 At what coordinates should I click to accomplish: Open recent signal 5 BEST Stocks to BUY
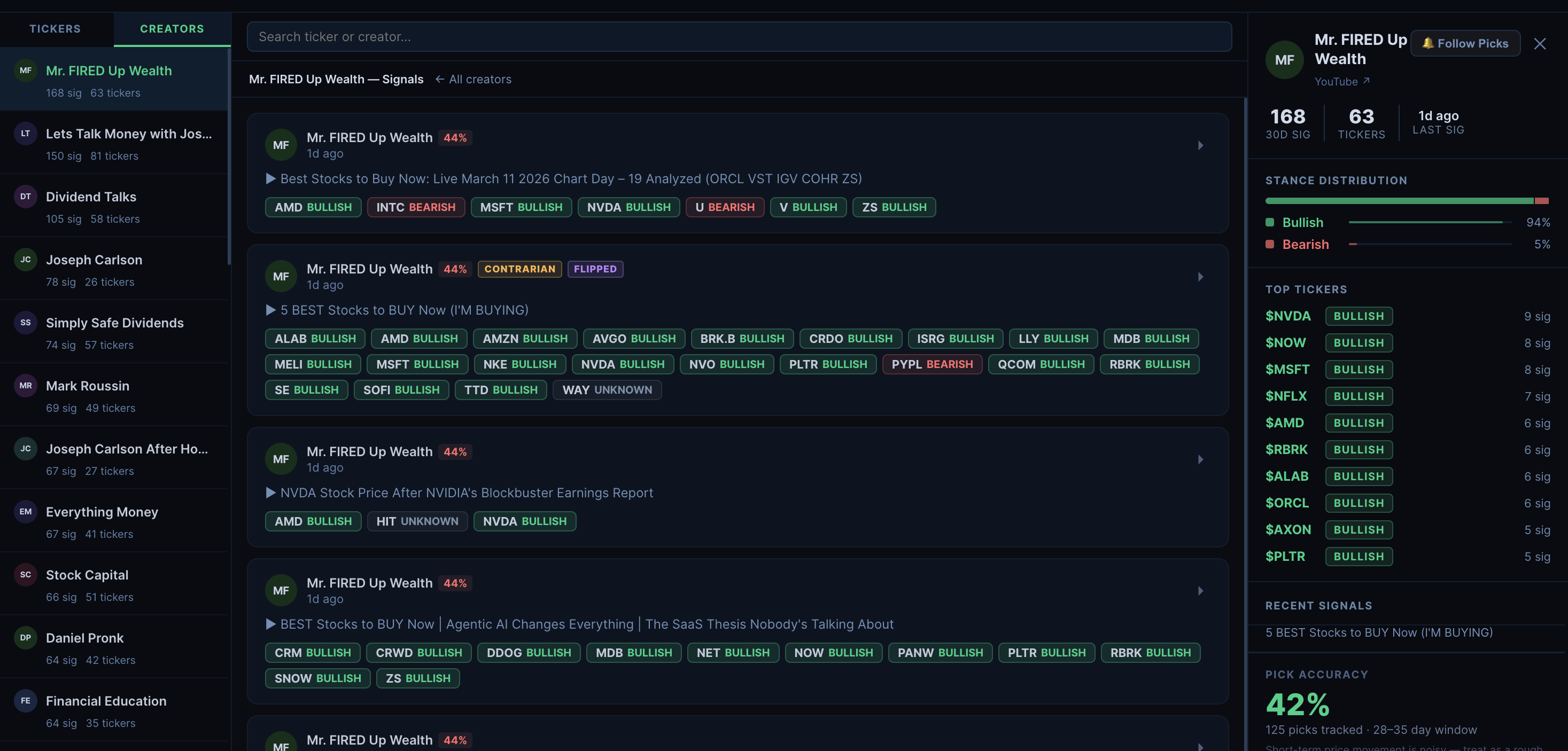(x=1379, y=633)
